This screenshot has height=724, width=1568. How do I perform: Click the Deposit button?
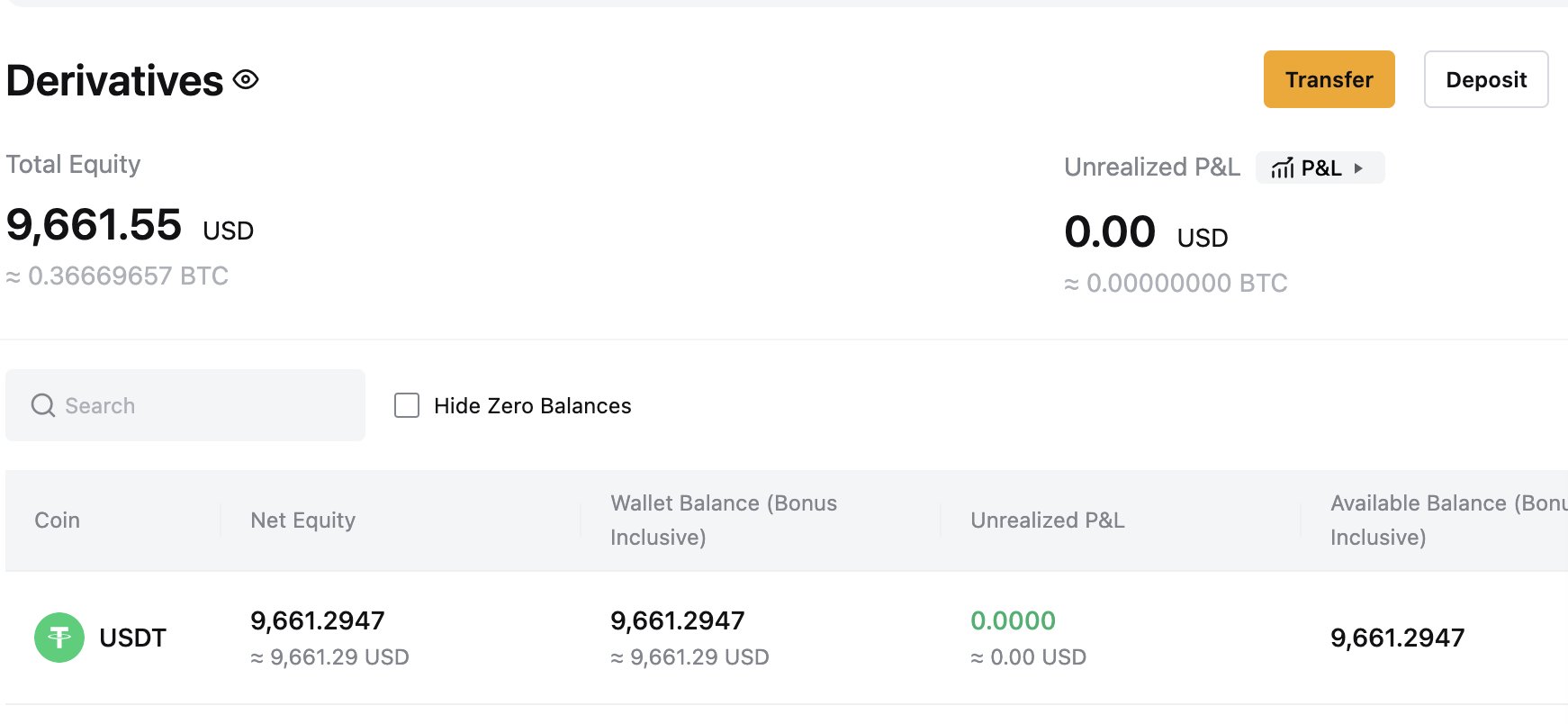coord(1485,79)
